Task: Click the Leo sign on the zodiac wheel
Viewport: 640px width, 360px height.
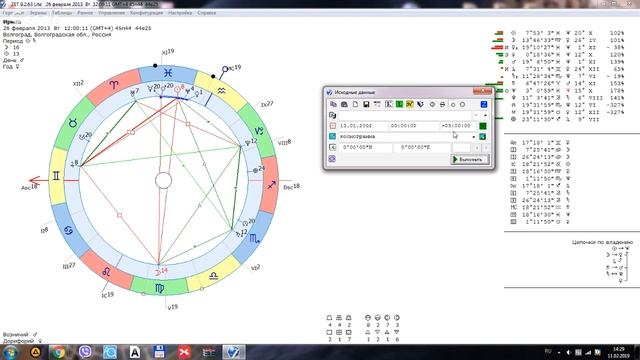Action: 106,271
